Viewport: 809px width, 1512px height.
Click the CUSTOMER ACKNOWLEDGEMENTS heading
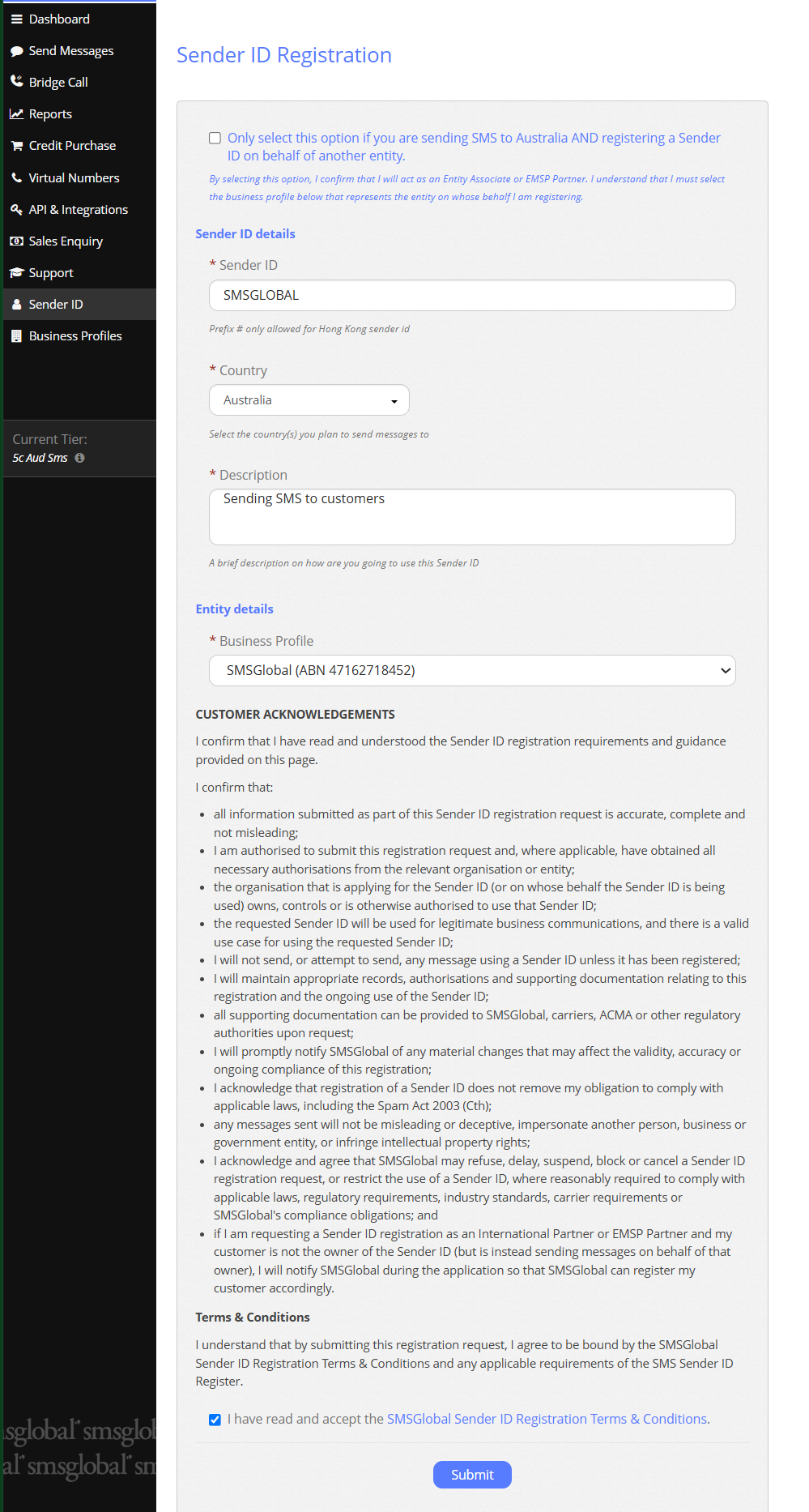click(x=295, y=715)
